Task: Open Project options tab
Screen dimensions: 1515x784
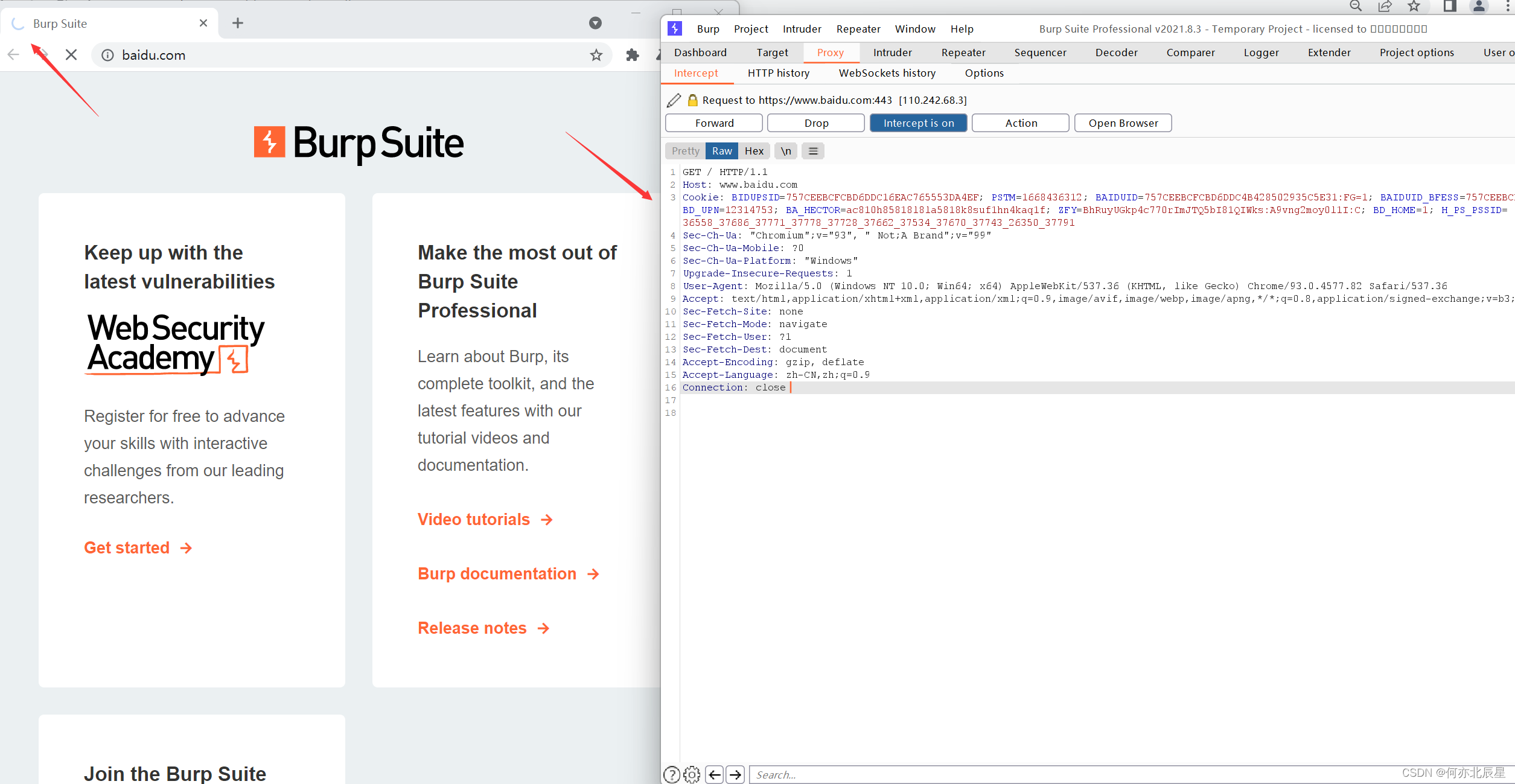Action: click(x=1417, y=53)
